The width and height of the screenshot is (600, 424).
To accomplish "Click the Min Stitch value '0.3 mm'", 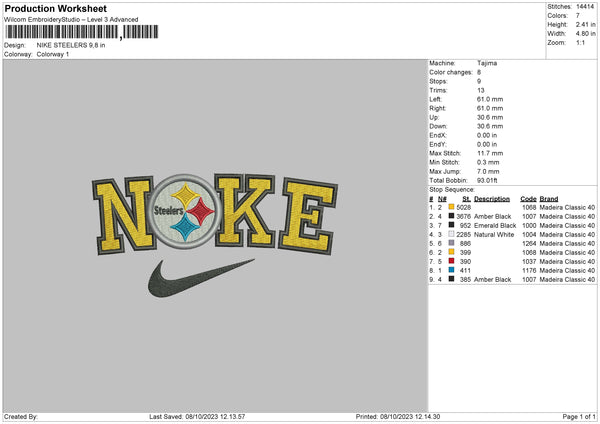I will pyautogui.click(x=488, y=162).
